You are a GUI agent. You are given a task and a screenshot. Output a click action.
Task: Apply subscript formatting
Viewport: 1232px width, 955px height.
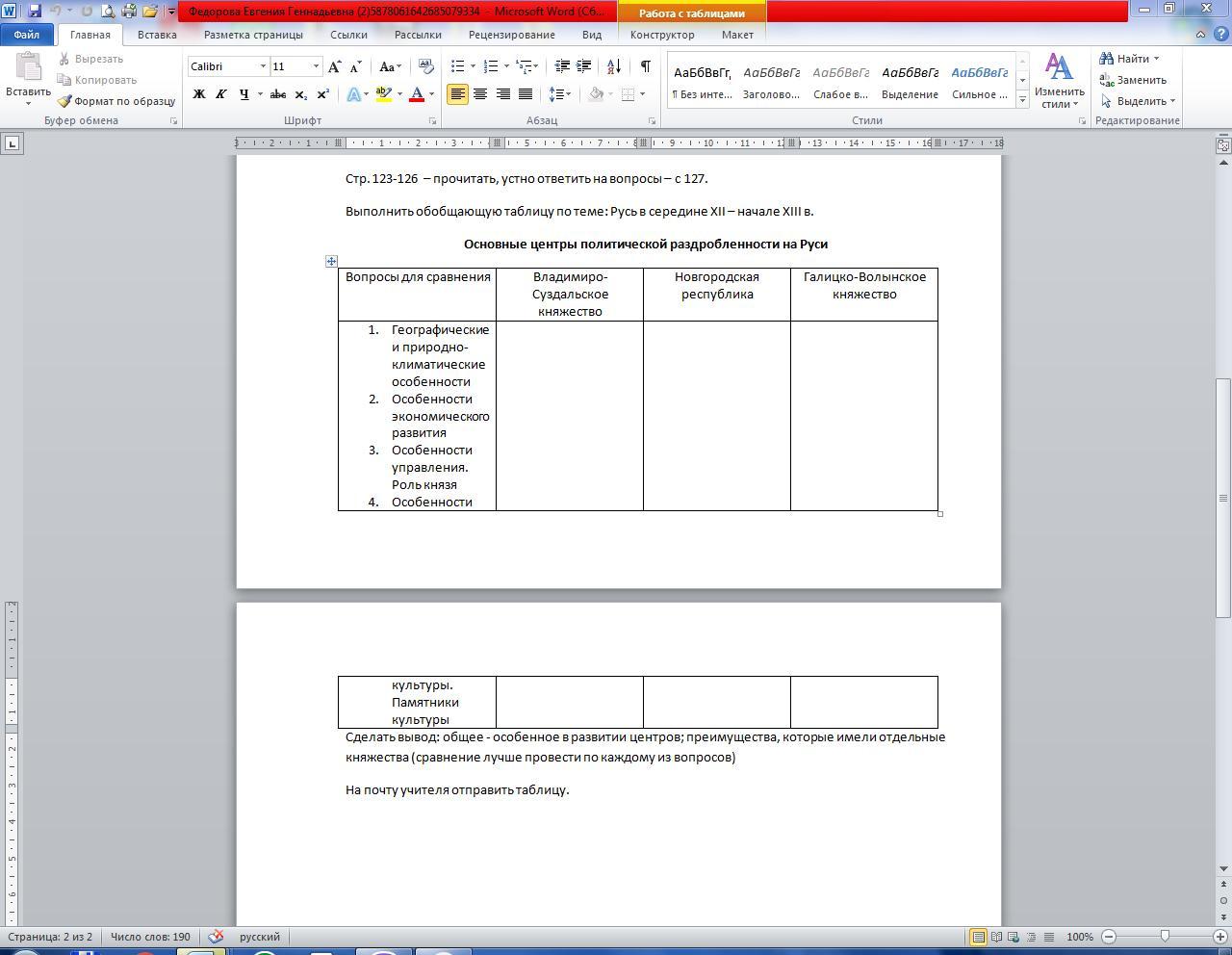click(x=300, y=94)
